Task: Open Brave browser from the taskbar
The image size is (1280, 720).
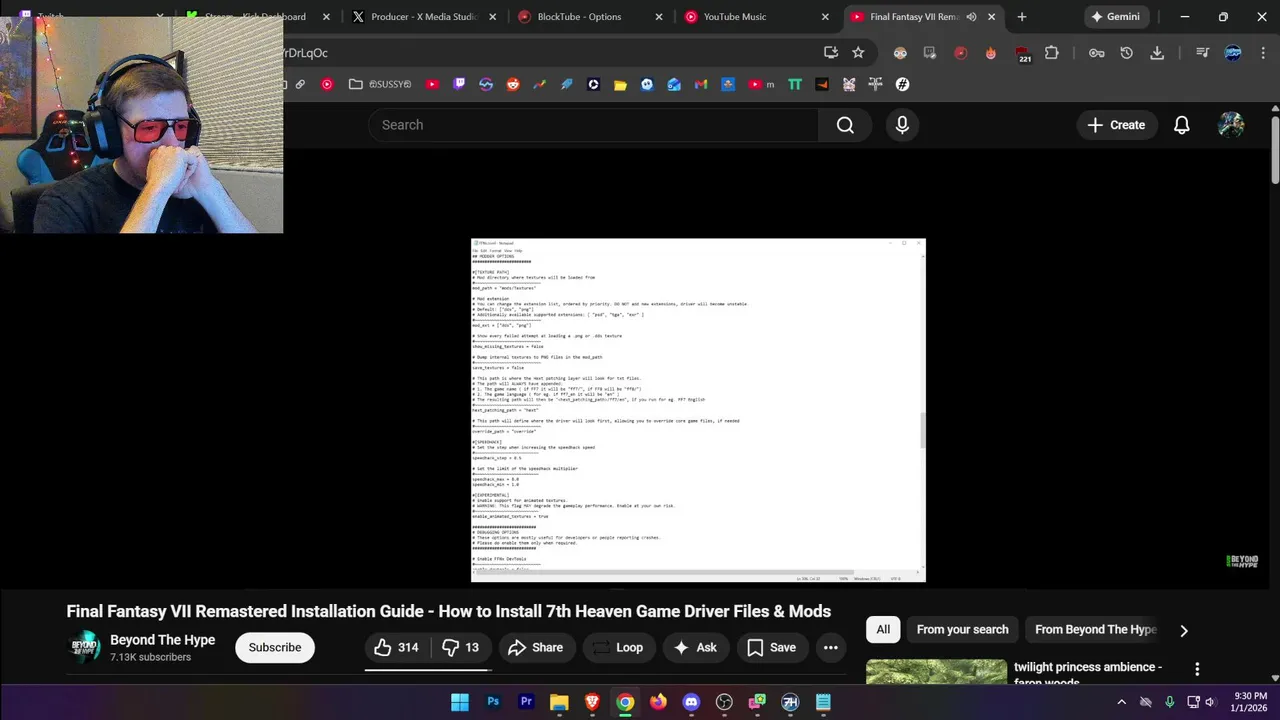Action: point(592,702)
